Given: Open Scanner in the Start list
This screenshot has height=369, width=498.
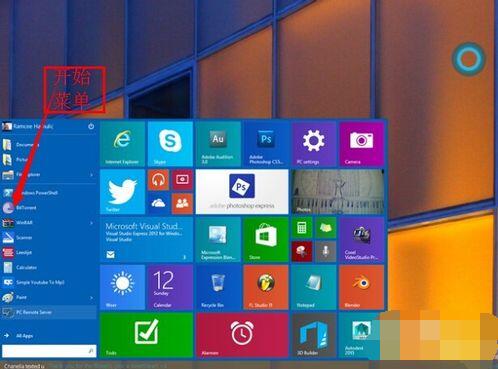Looking at the screenshot, I should click(49, 237).
